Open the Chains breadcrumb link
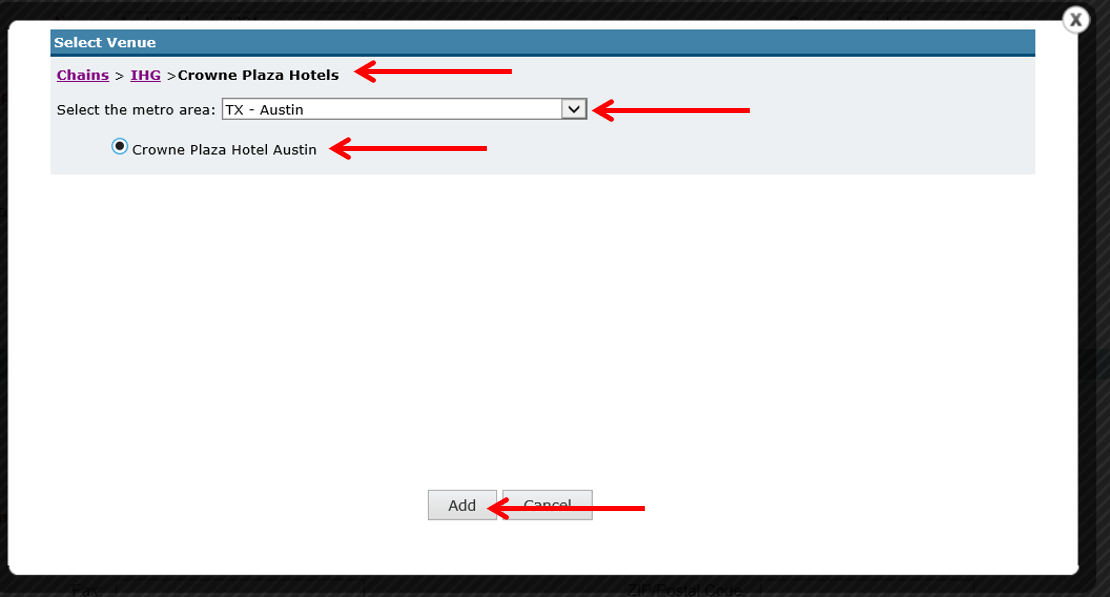This screenshot has width=1110, height=597. click(x=83, y=75)
